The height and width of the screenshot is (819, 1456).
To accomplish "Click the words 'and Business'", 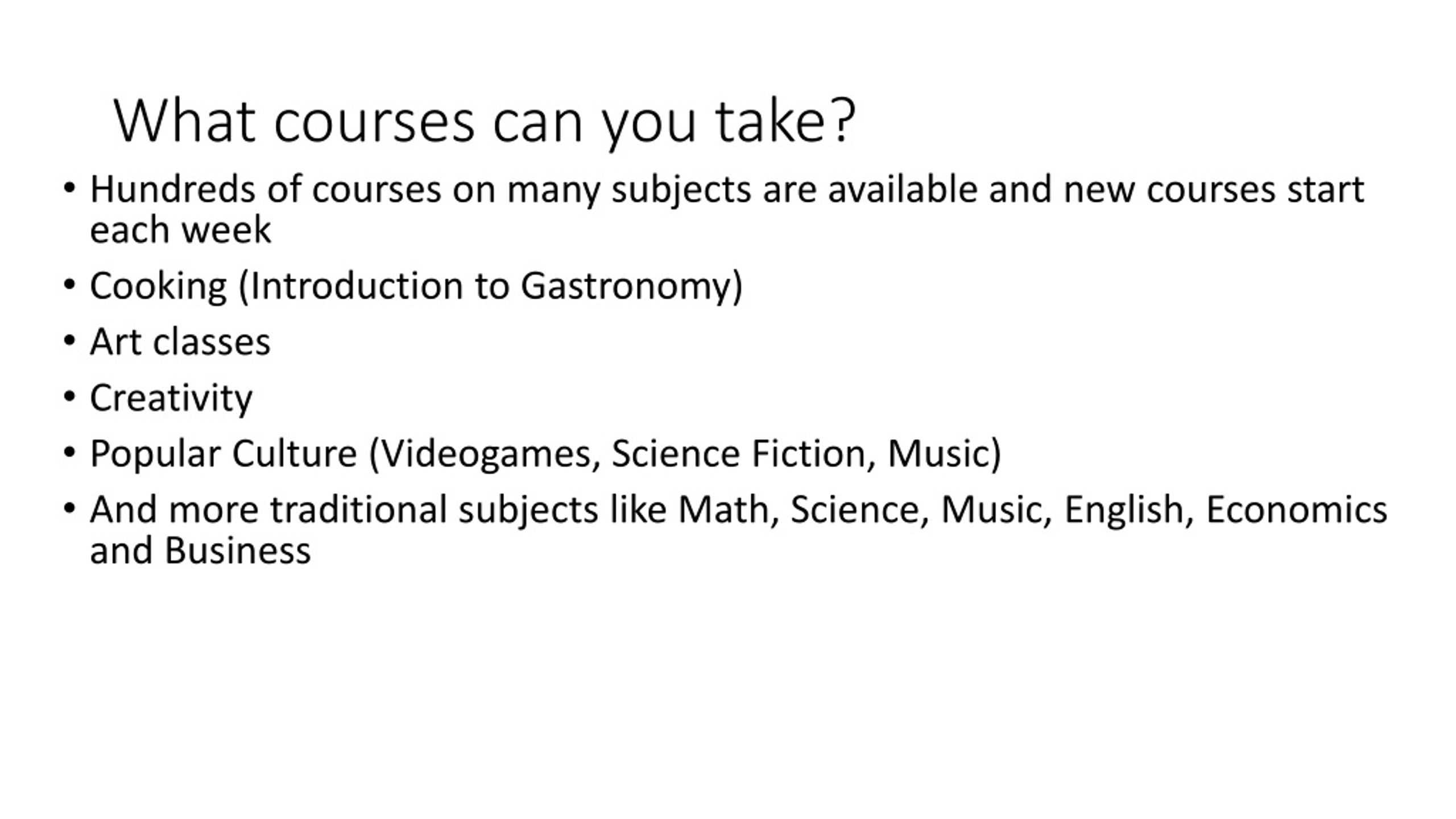I will point(200,551).
